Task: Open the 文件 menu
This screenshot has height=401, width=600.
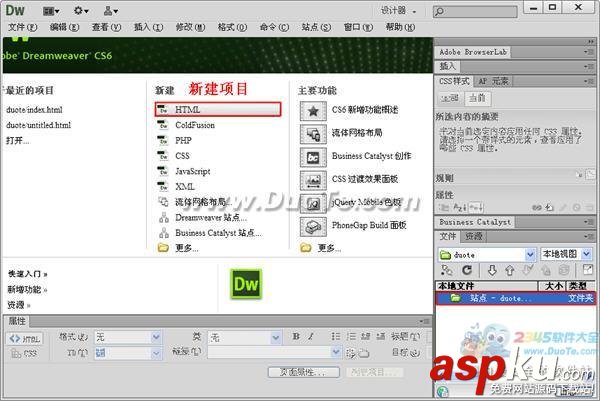Action: click(23, 27)
